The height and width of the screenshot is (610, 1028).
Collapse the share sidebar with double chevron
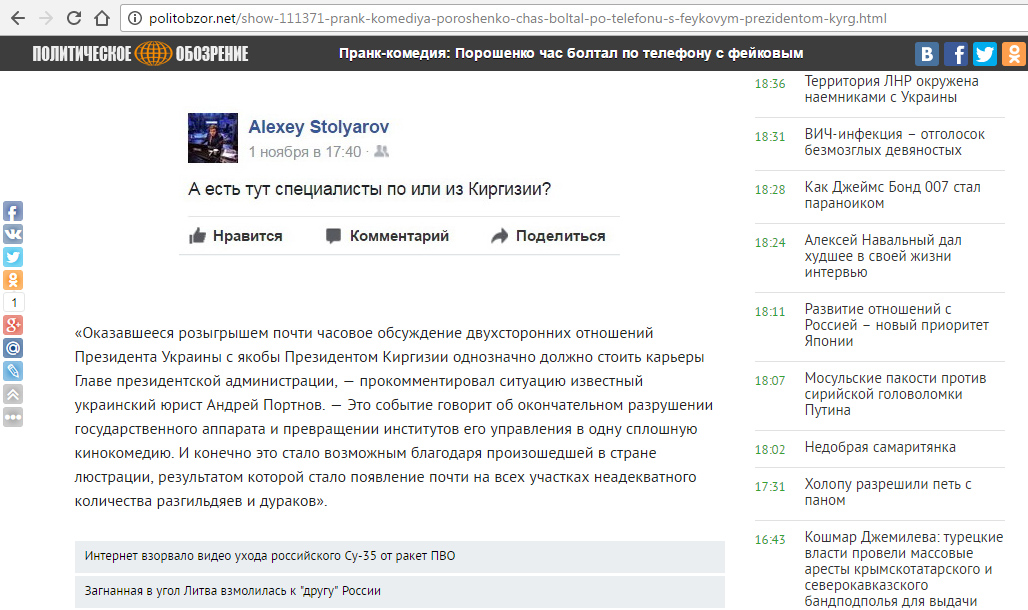pyautogui.click(x=13, y=394)
